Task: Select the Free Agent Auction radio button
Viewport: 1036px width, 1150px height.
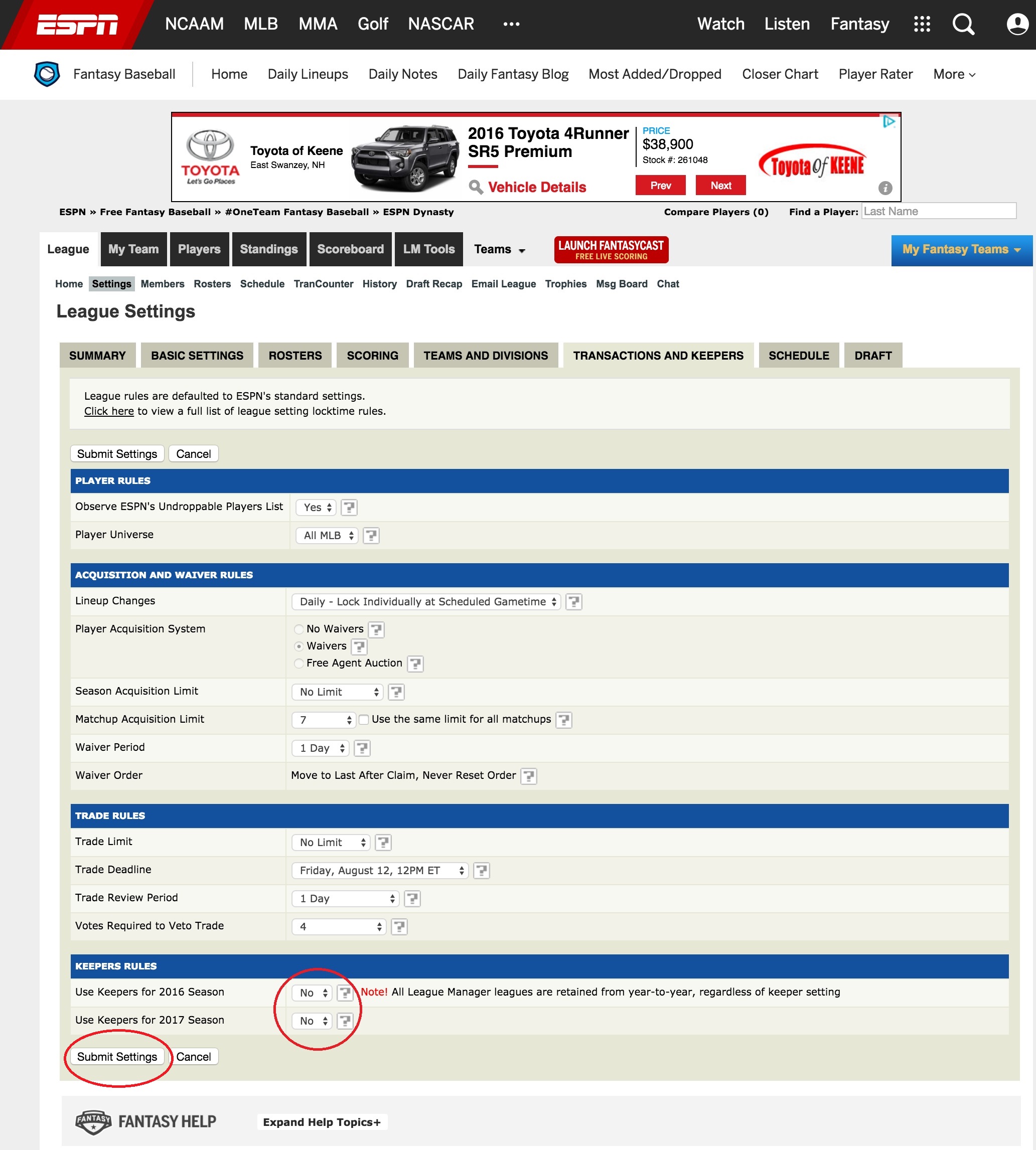Action: tap(299, 664)
